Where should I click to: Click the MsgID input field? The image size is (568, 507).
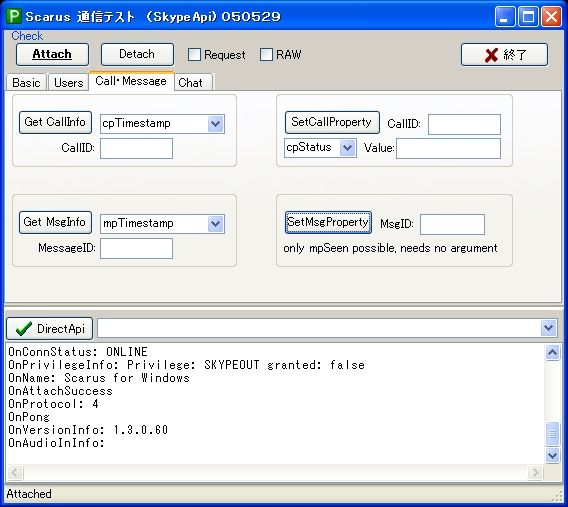[452, 224]
